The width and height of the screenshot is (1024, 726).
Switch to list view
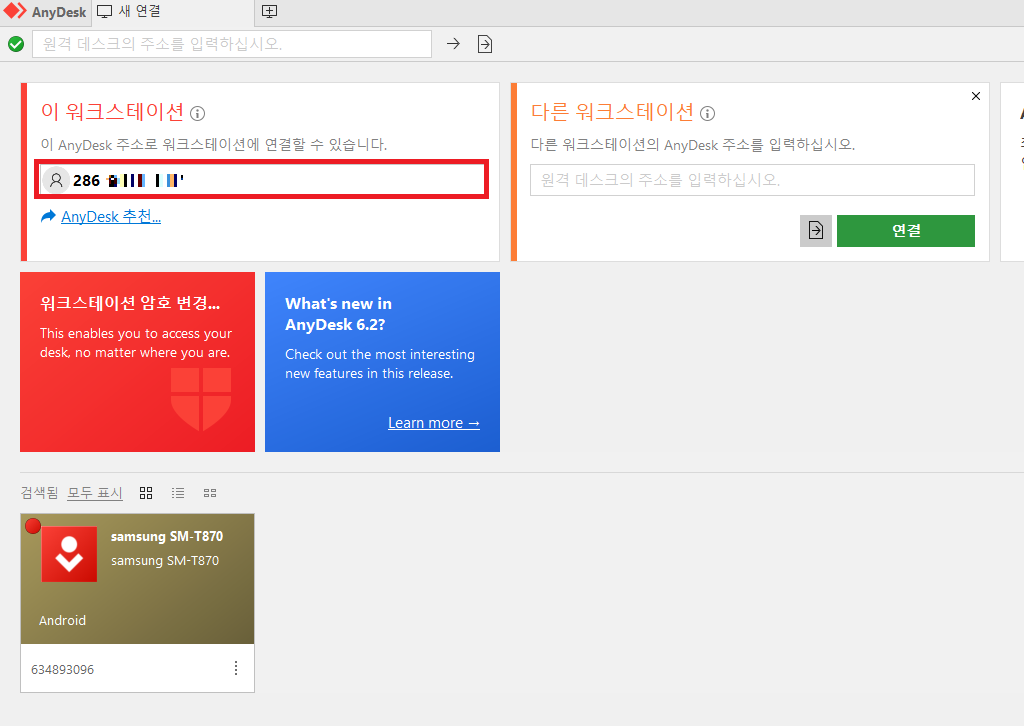[x=178, y=493]
